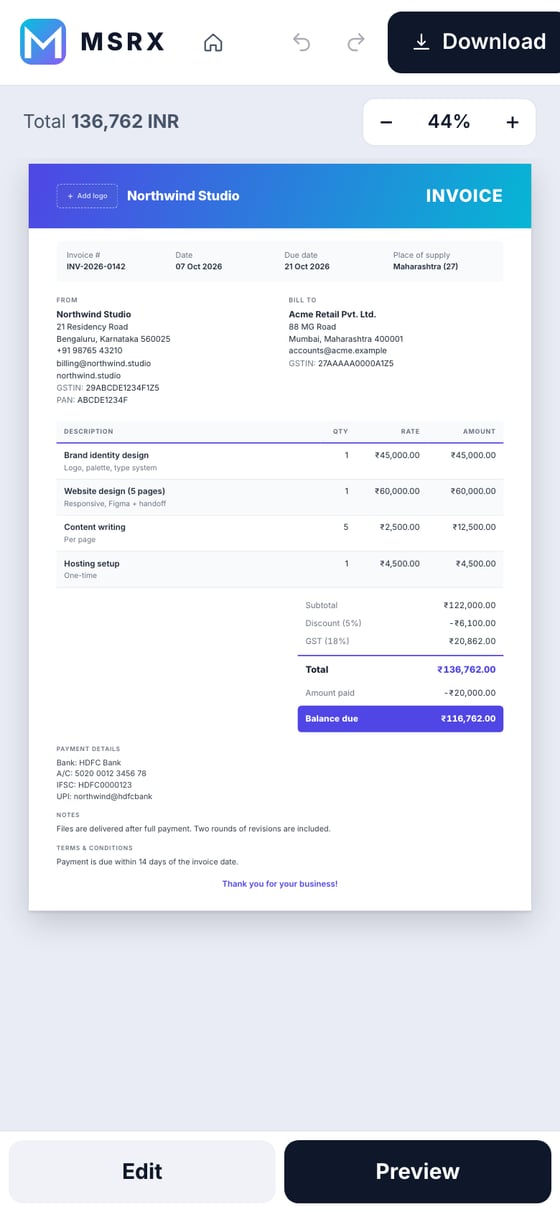
Task: Click the PAN ABCDE1234F line
Action: click(92, 400)
